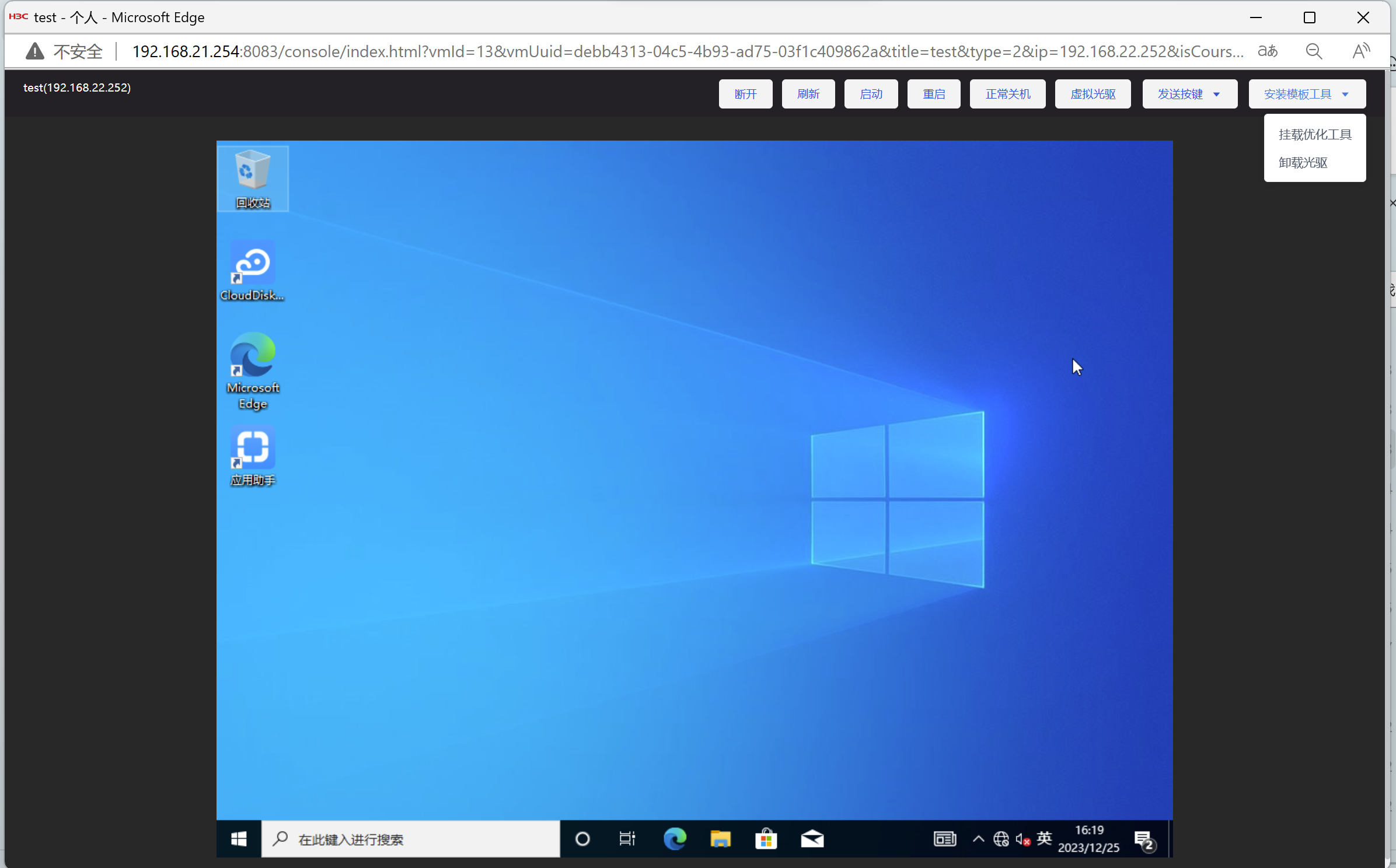This screenshot has height=868, width=1396.
Task: Collapse the 安装模板工具 dropdown
Action: 1307,94
